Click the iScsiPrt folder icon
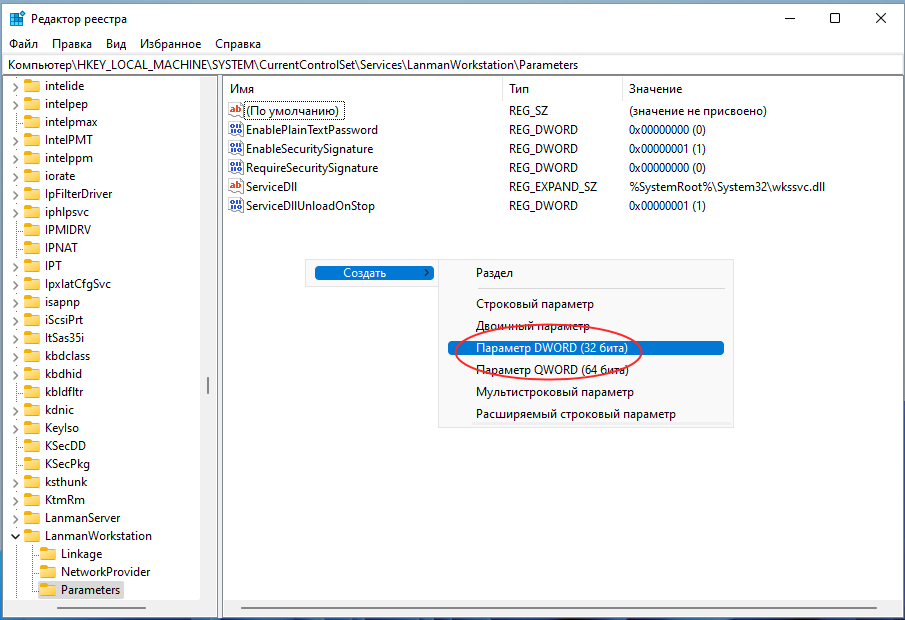 (32, 320)
